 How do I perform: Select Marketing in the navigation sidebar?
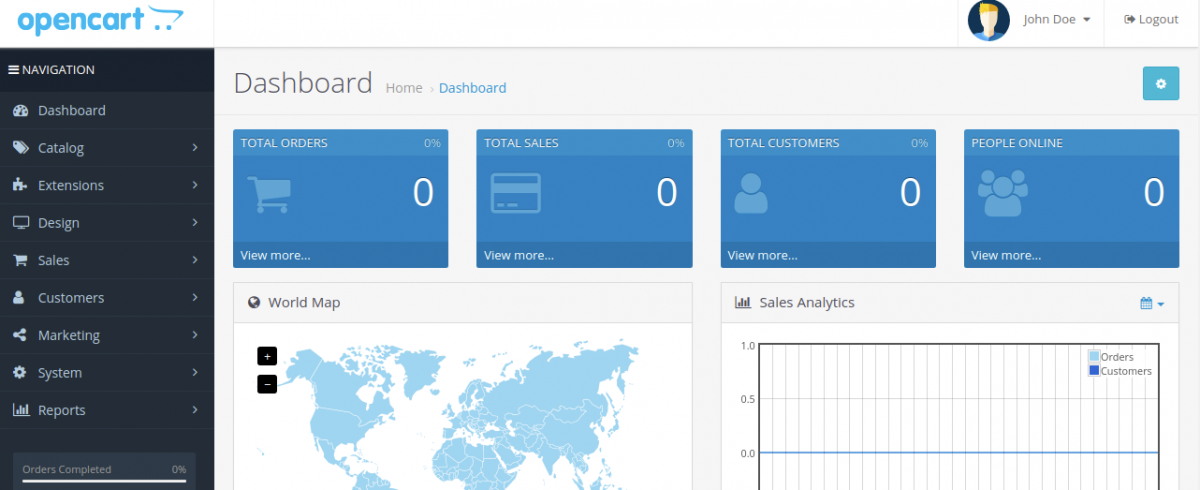(68, 335)
